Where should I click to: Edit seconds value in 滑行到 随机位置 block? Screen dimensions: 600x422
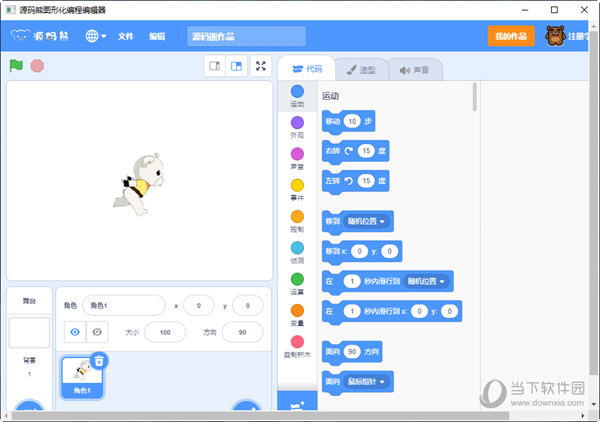[352, 282]
